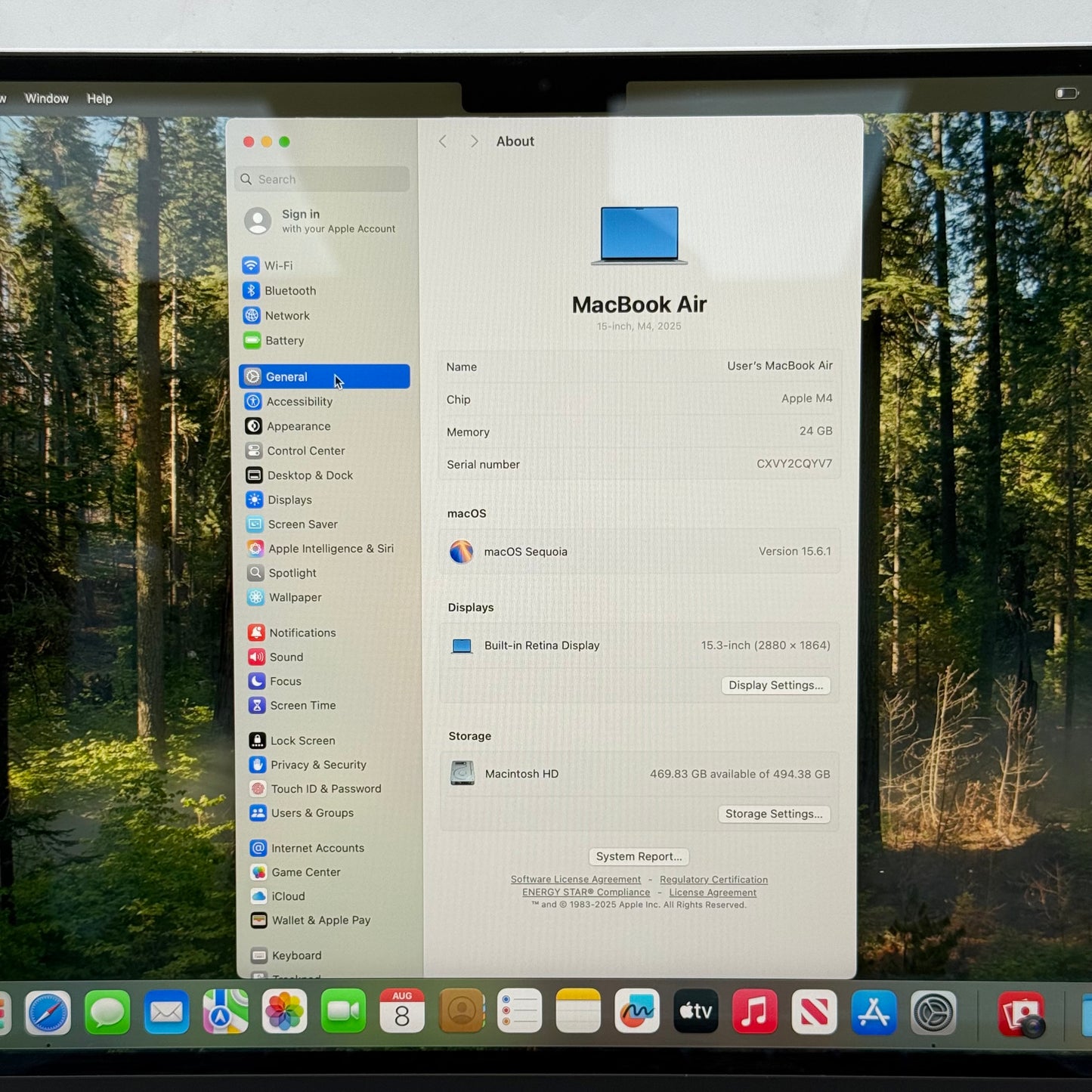1092x1092 pixels.
Task: Open Wallet & Apple Pay settings
Action: (311, 920)
